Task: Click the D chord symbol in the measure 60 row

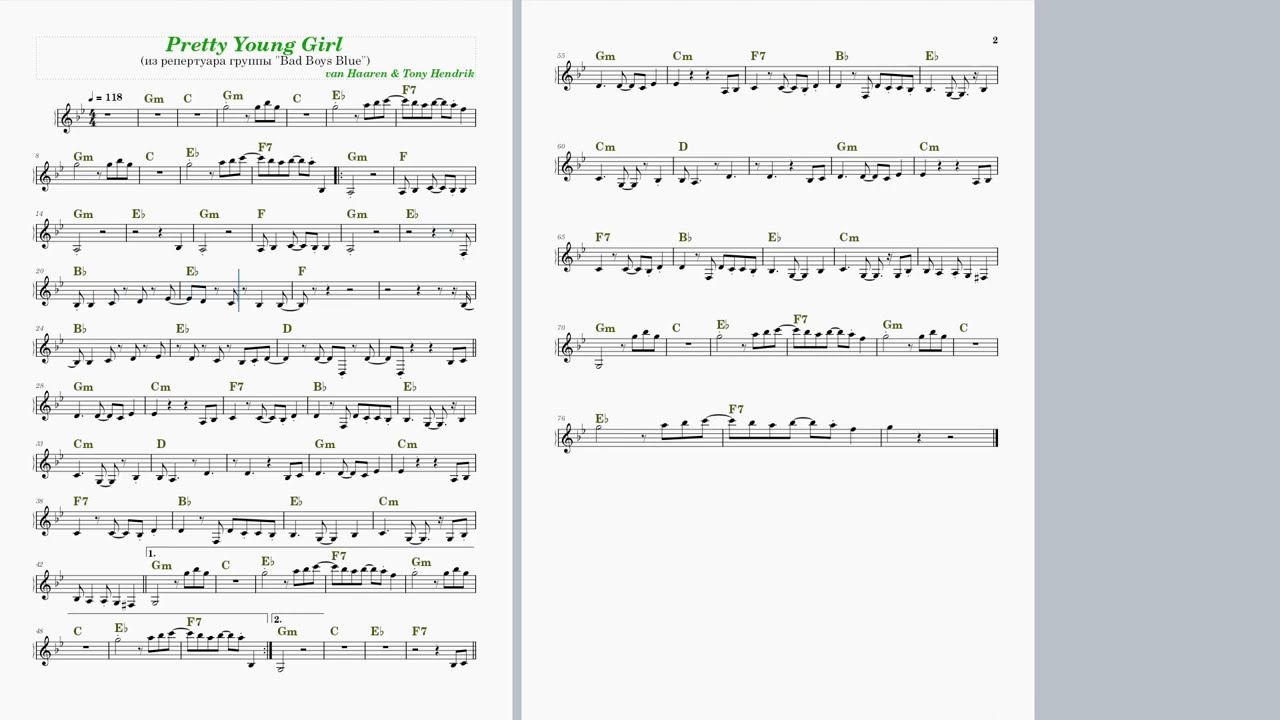Action: pyautogui.click(x=683, y=147)
